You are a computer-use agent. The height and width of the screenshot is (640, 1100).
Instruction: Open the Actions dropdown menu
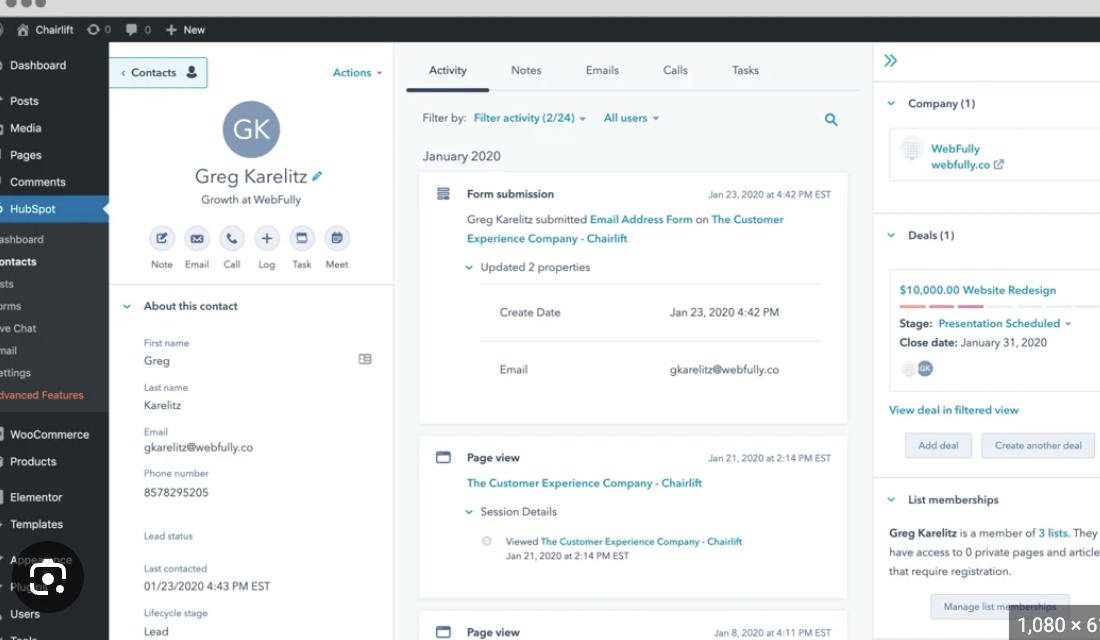pos(357,73)
